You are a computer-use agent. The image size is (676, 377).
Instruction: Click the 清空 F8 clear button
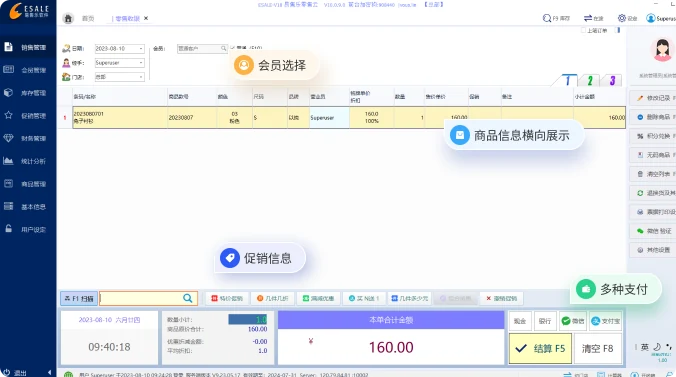pyautogui.click(x=598, y=349)
